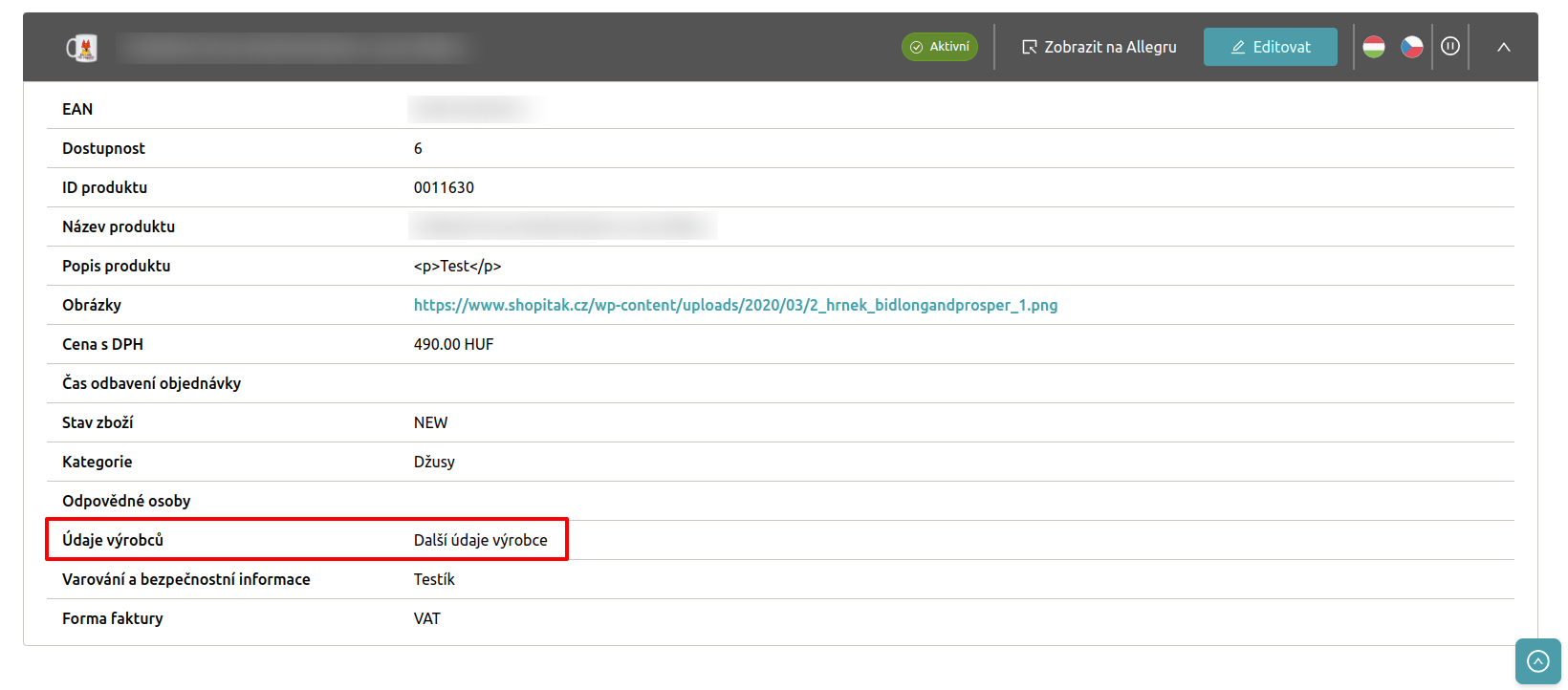Viewport: 1568px width, 690px height.
Task: Click the Testík safety information value
Action: click(x=434, y=579)
